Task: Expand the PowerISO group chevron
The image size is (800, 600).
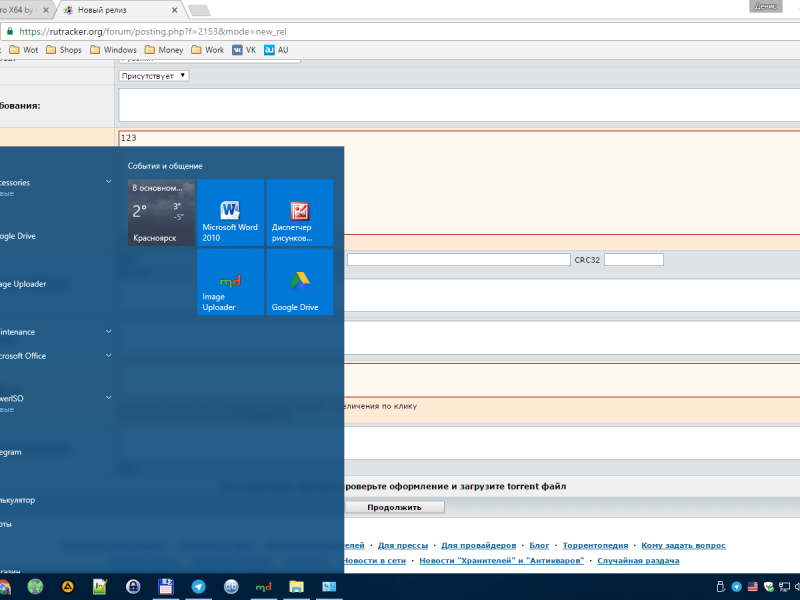Action: click(x=109, y=397)
